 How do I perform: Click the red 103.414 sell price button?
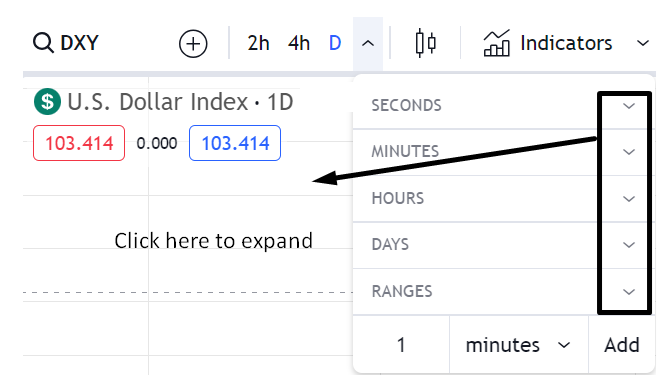(x=79, y=143)
